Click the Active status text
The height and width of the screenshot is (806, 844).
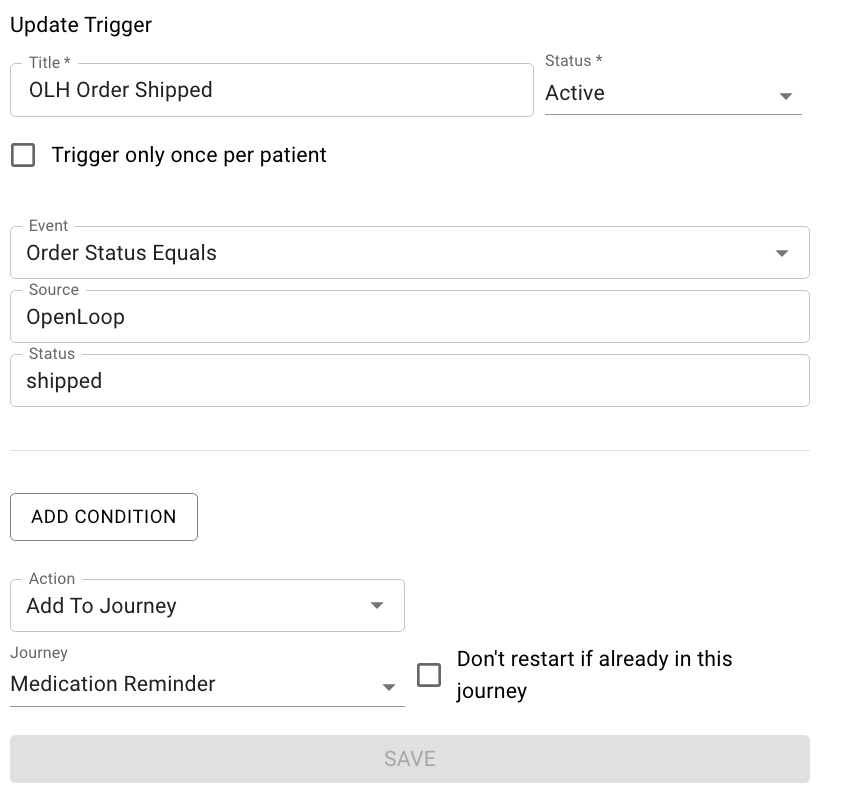click(575, 93)
